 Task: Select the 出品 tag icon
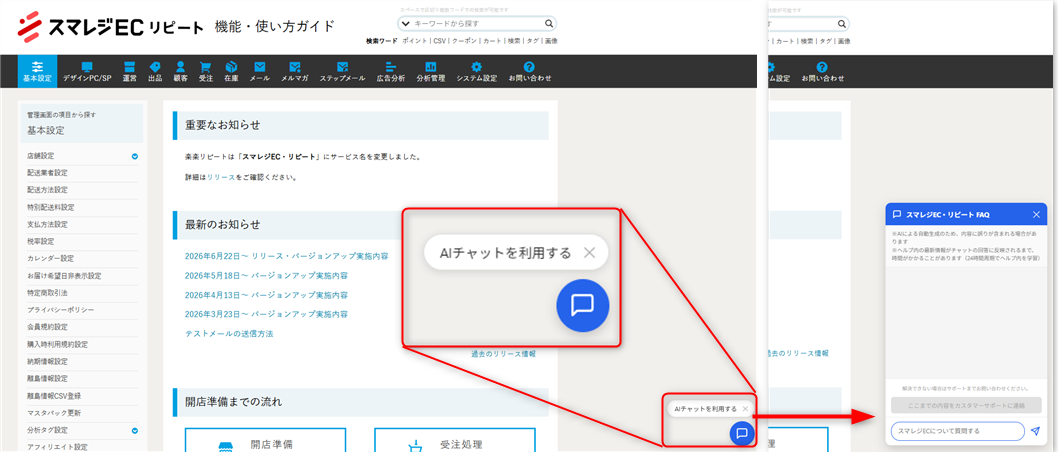point(155,67)
